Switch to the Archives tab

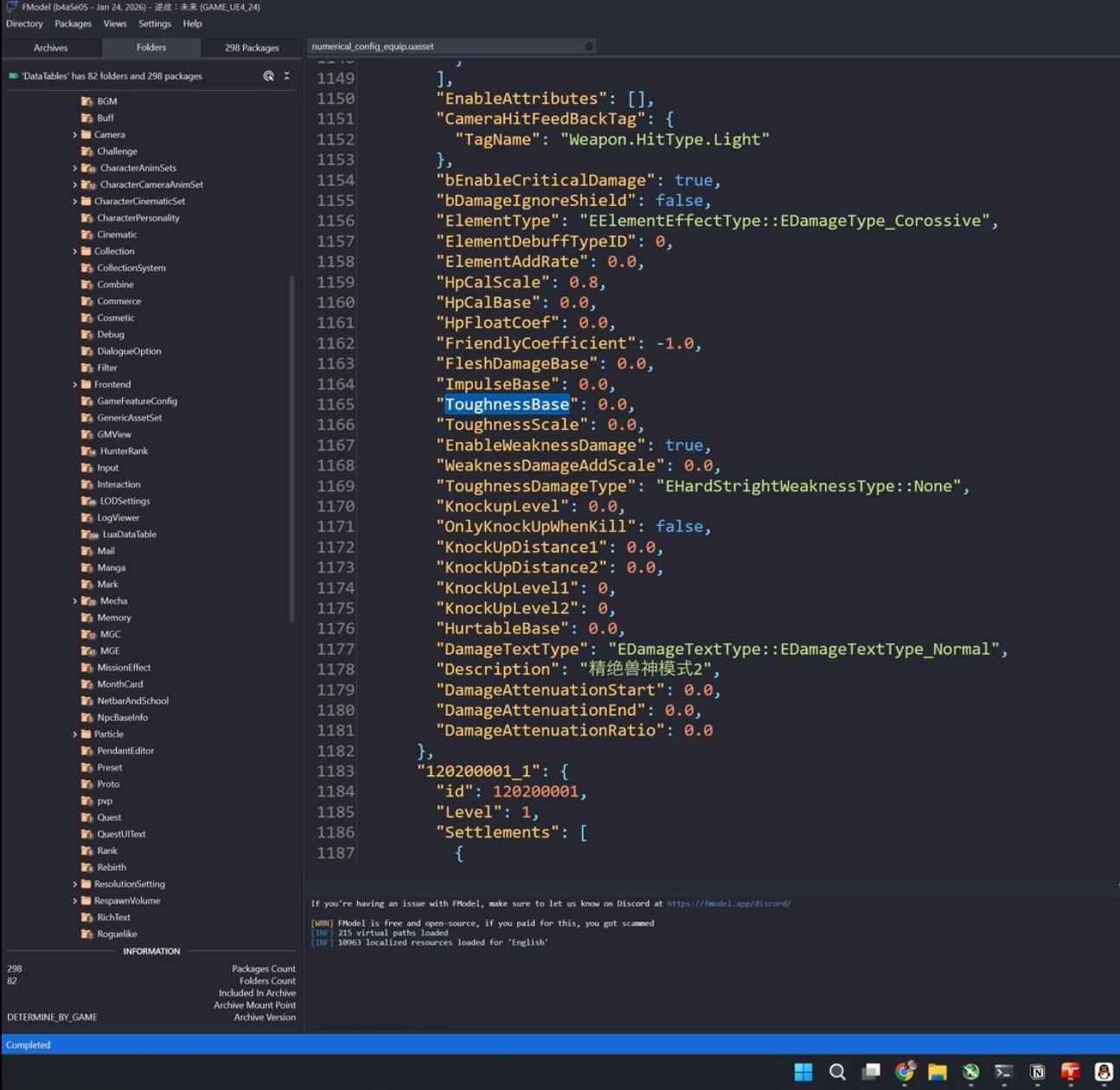[50, 48]
